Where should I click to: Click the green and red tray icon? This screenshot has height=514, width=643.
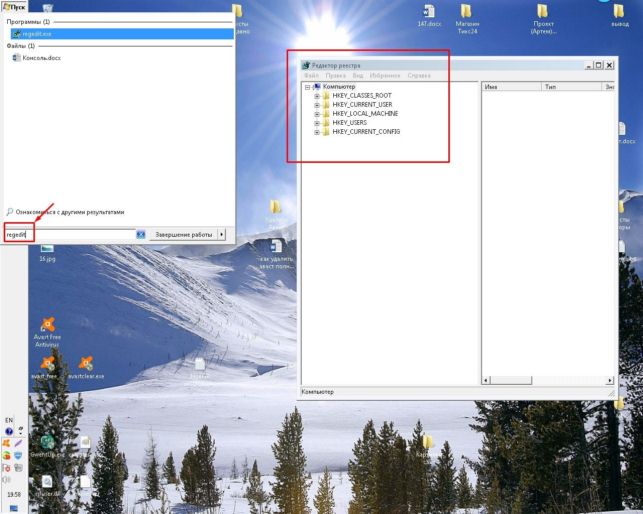6,456
